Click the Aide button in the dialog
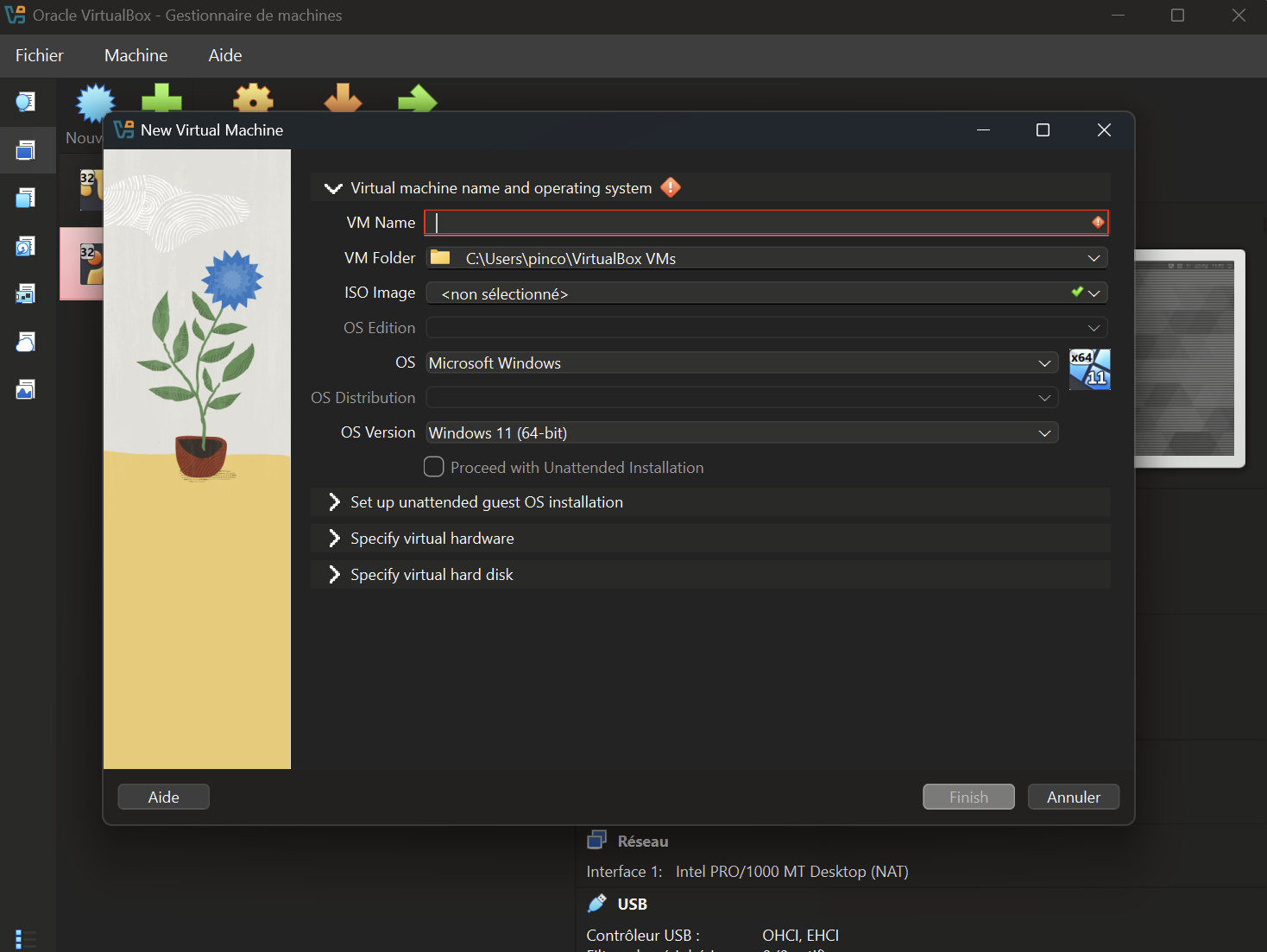 pyautogui.click(x=164, y=797)
